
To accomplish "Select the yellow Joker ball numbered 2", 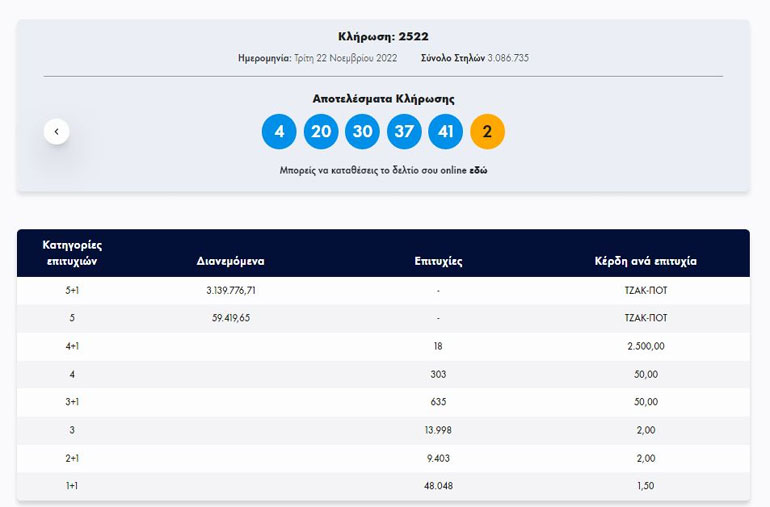I will point(487,131).
